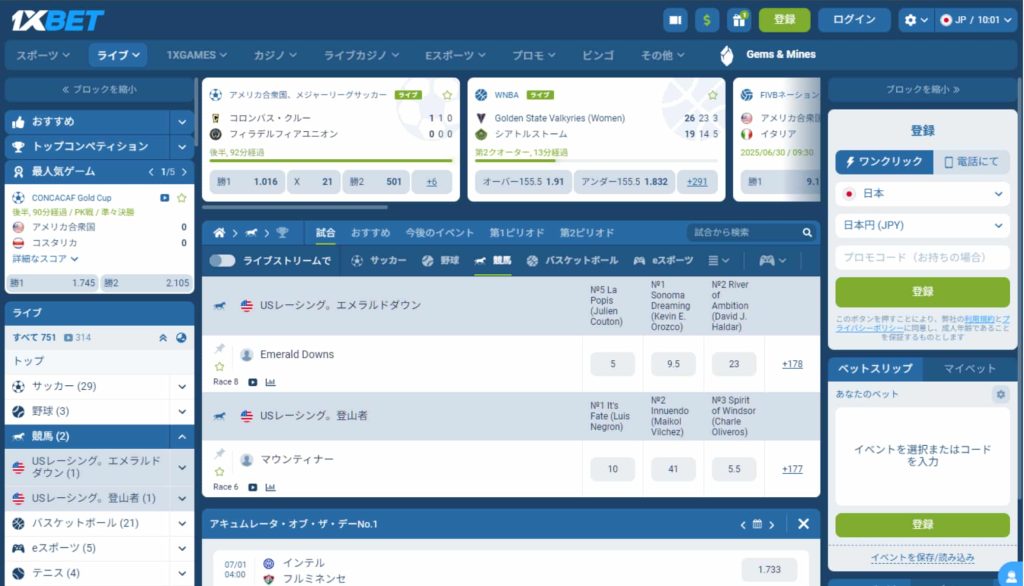Select odds 9.5 for Sonoma Dreaming

[673, 364]
